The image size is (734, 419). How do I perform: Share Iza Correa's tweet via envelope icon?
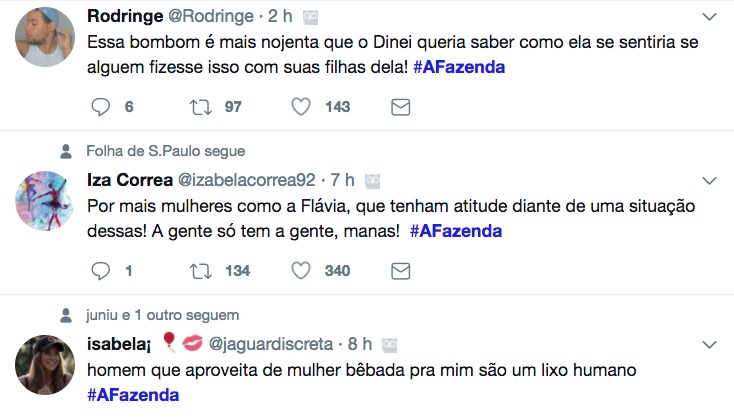399,271
